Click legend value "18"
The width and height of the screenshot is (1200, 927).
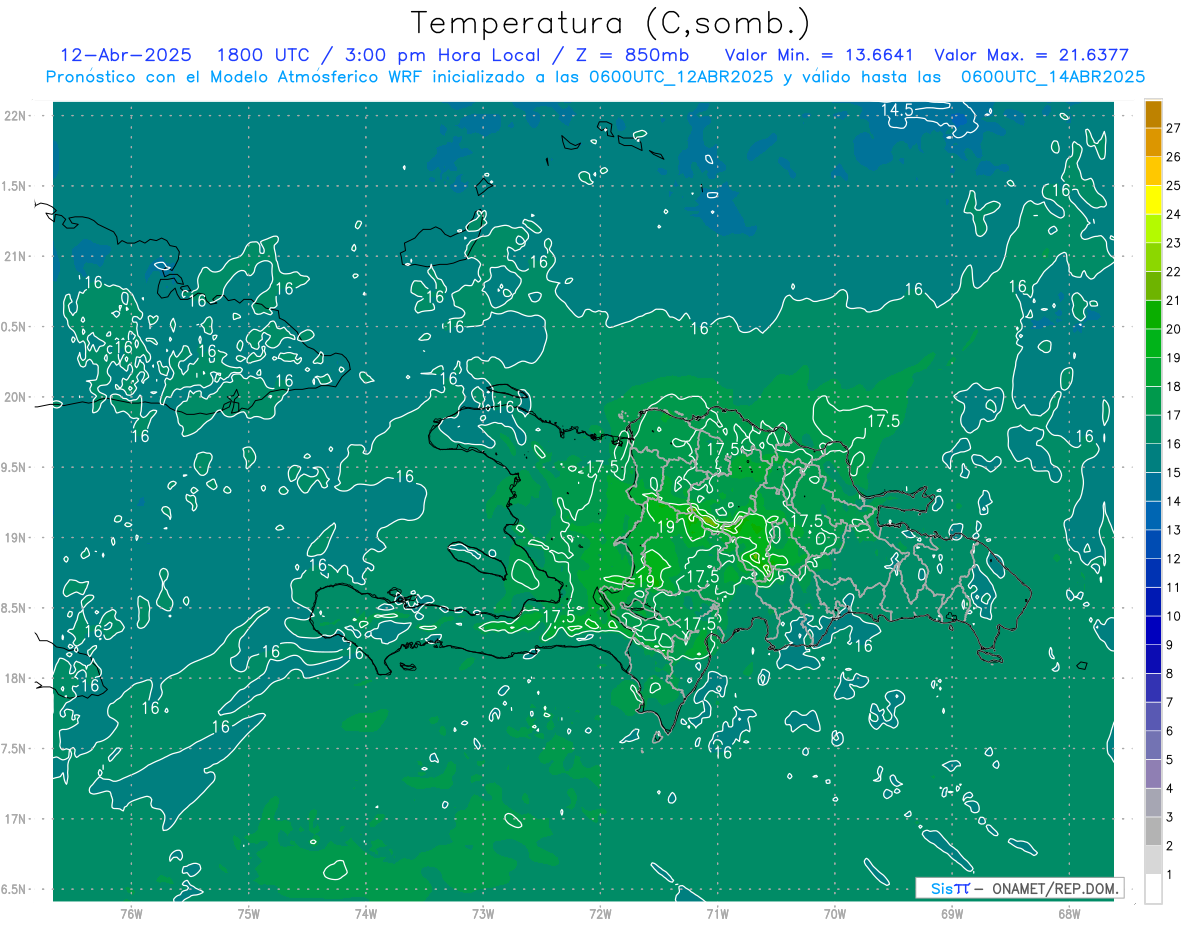[1174, 386]
